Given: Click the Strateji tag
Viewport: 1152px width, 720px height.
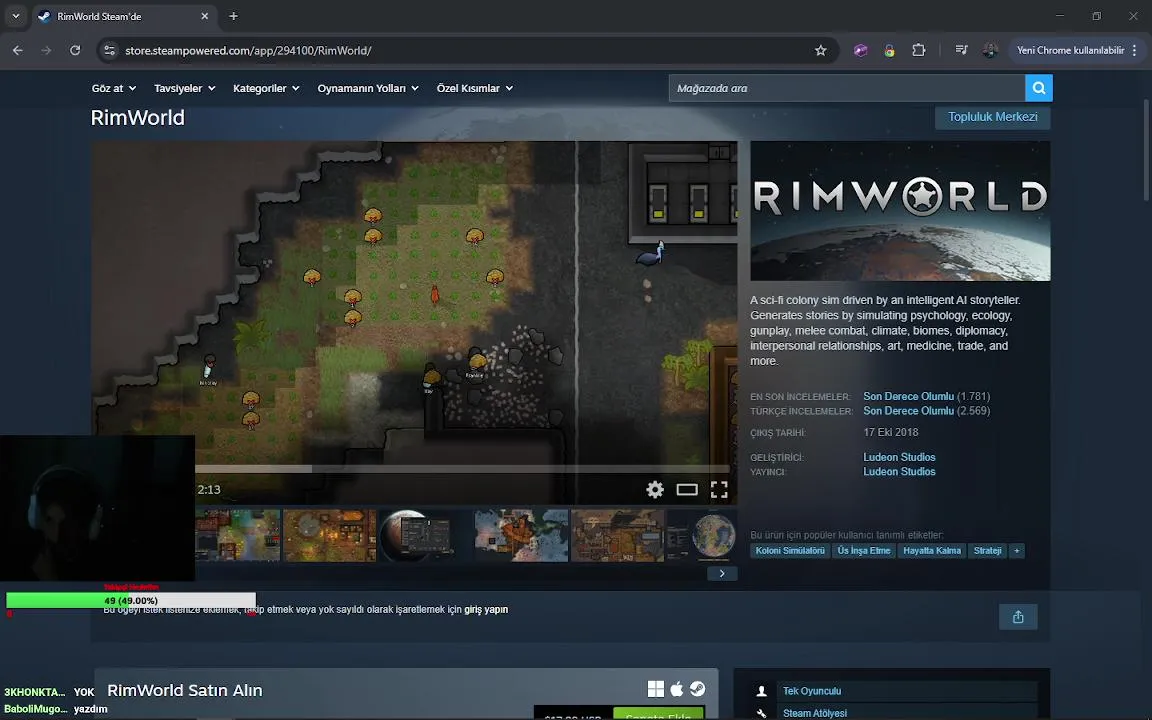Looking at the screenshot, I should click(987, 550).
